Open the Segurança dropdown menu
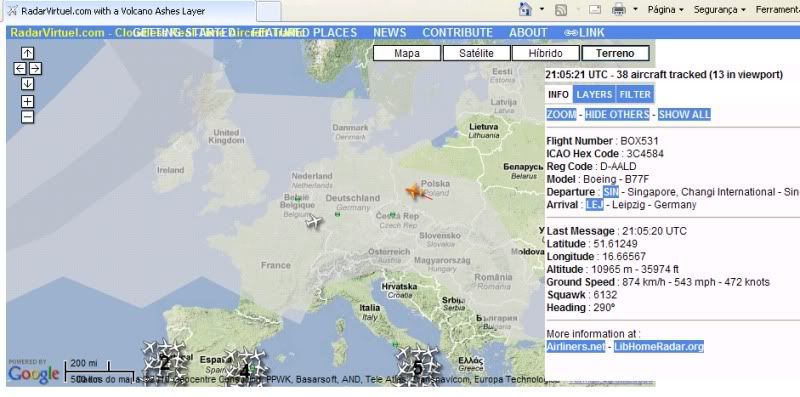 click(721, 10)
